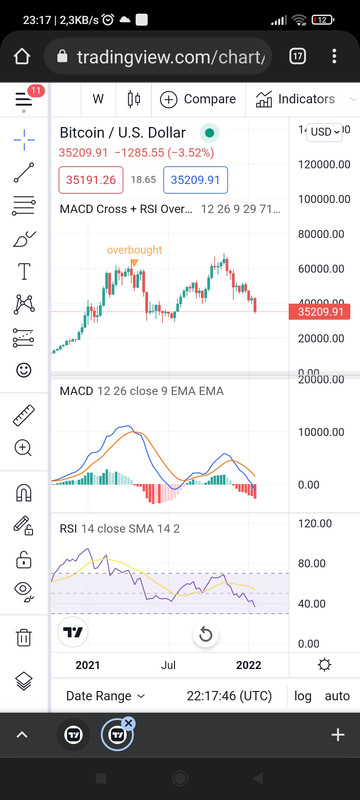
Task: Click the 2021 time axis label
Action: pyautogui.click(x=88, y=665)
